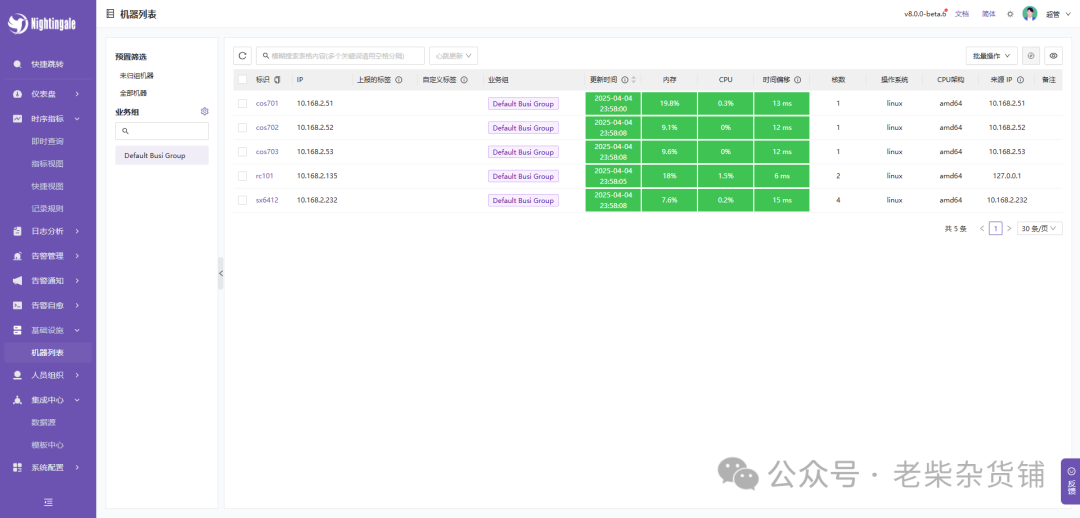Viewport: 1080px width, 518px height.
Task: Select Default Busi Group in filter list
Action: point(162,156)
